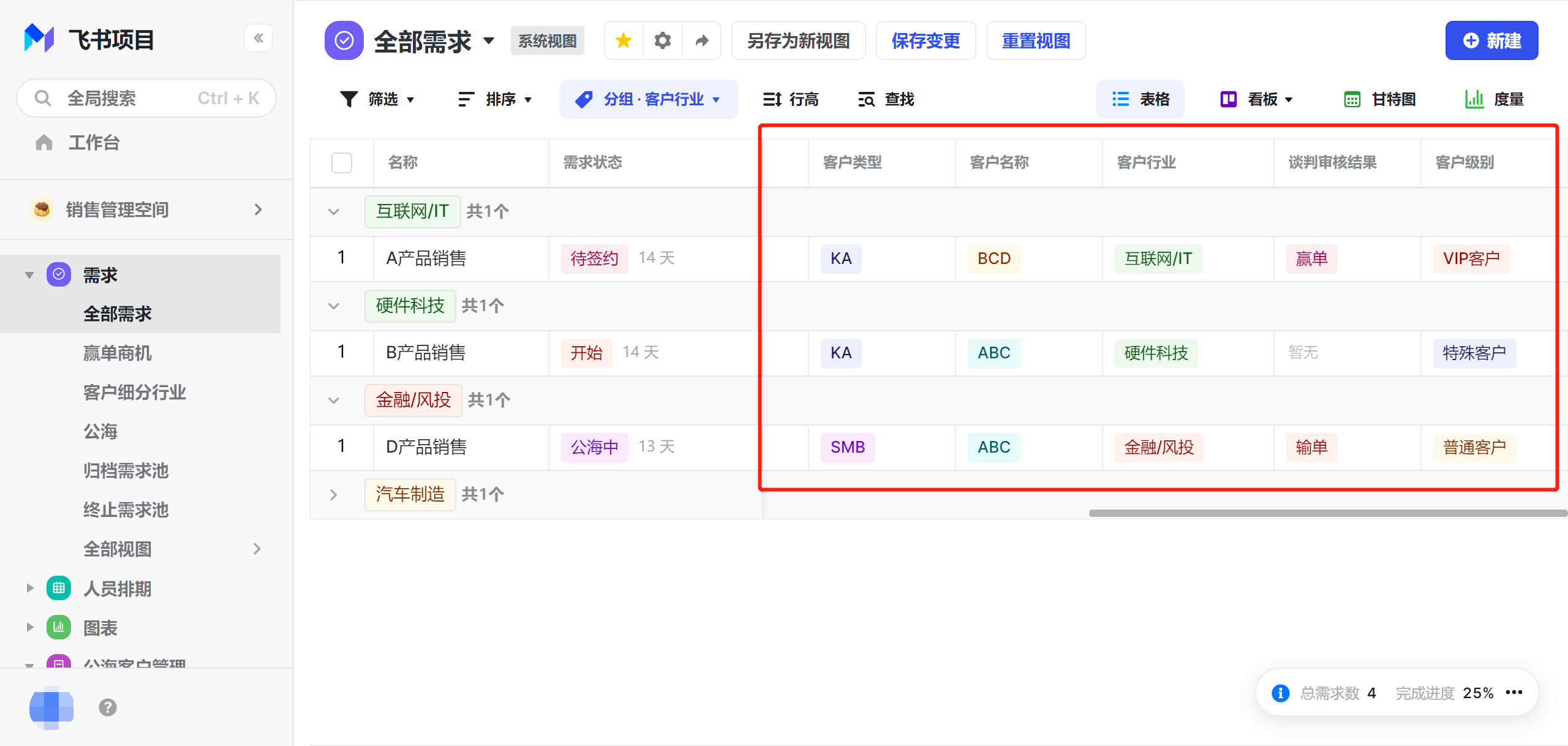Viewport: 1568px width, 746px height.
Task: Click the 看板 kanban board icon
Action: pos(1228,99)
